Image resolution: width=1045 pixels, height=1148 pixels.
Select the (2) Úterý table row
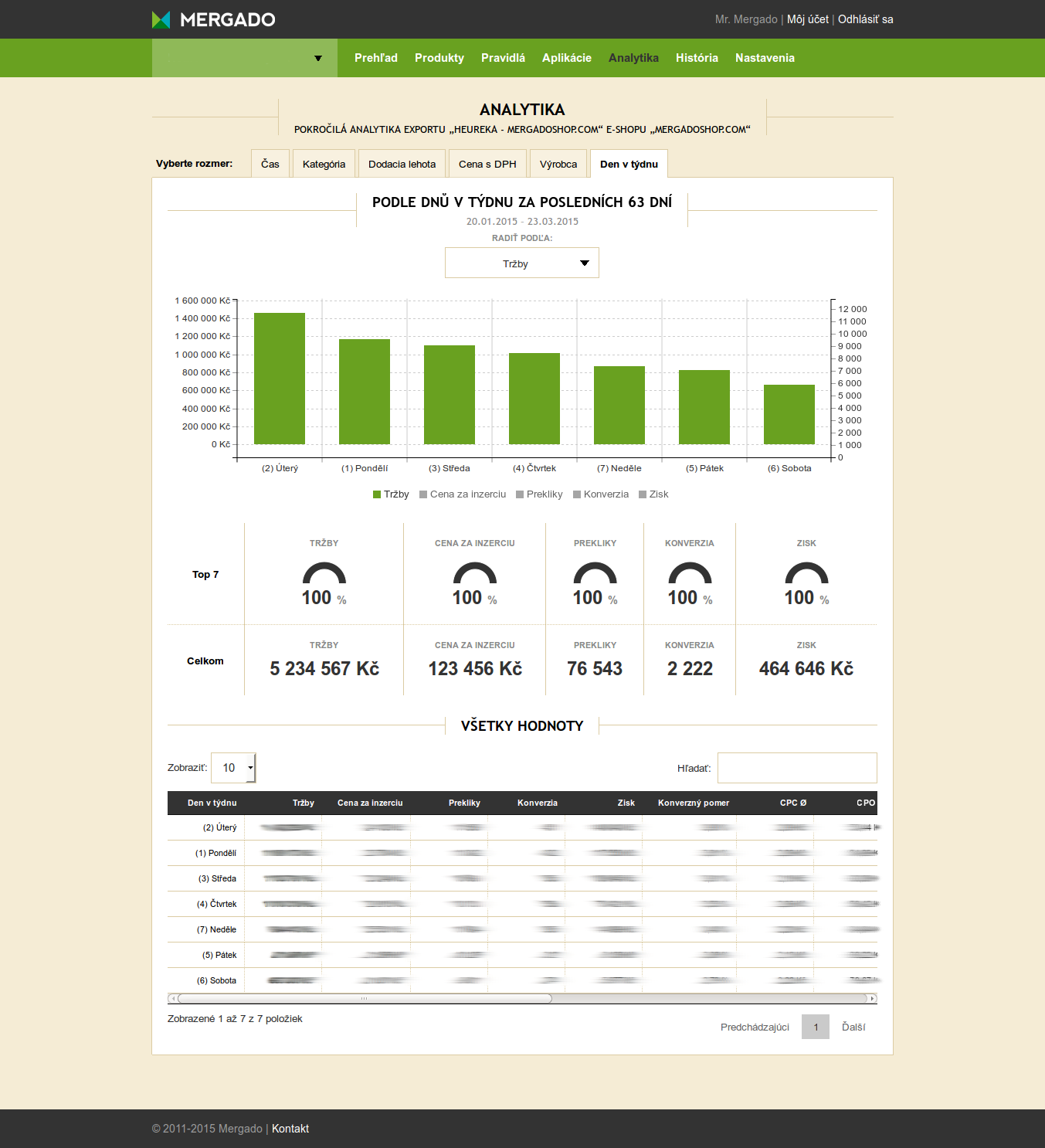[522, 827]
